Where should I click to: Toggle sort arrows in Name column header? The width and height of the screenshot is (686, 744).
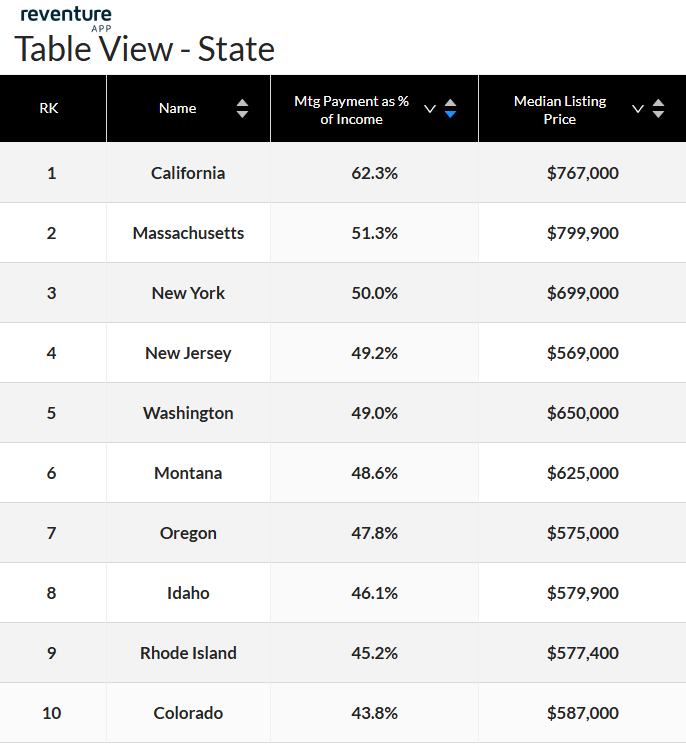[242, 109]
